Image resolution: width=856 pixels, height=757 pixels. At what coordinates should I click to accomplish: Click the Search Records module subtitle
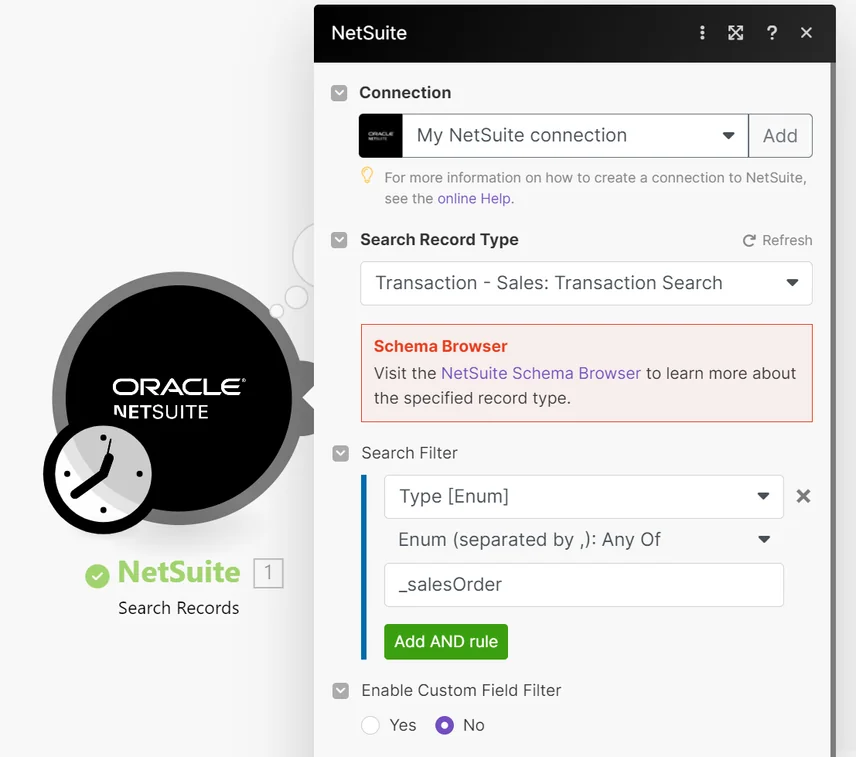tap(179, 608)
